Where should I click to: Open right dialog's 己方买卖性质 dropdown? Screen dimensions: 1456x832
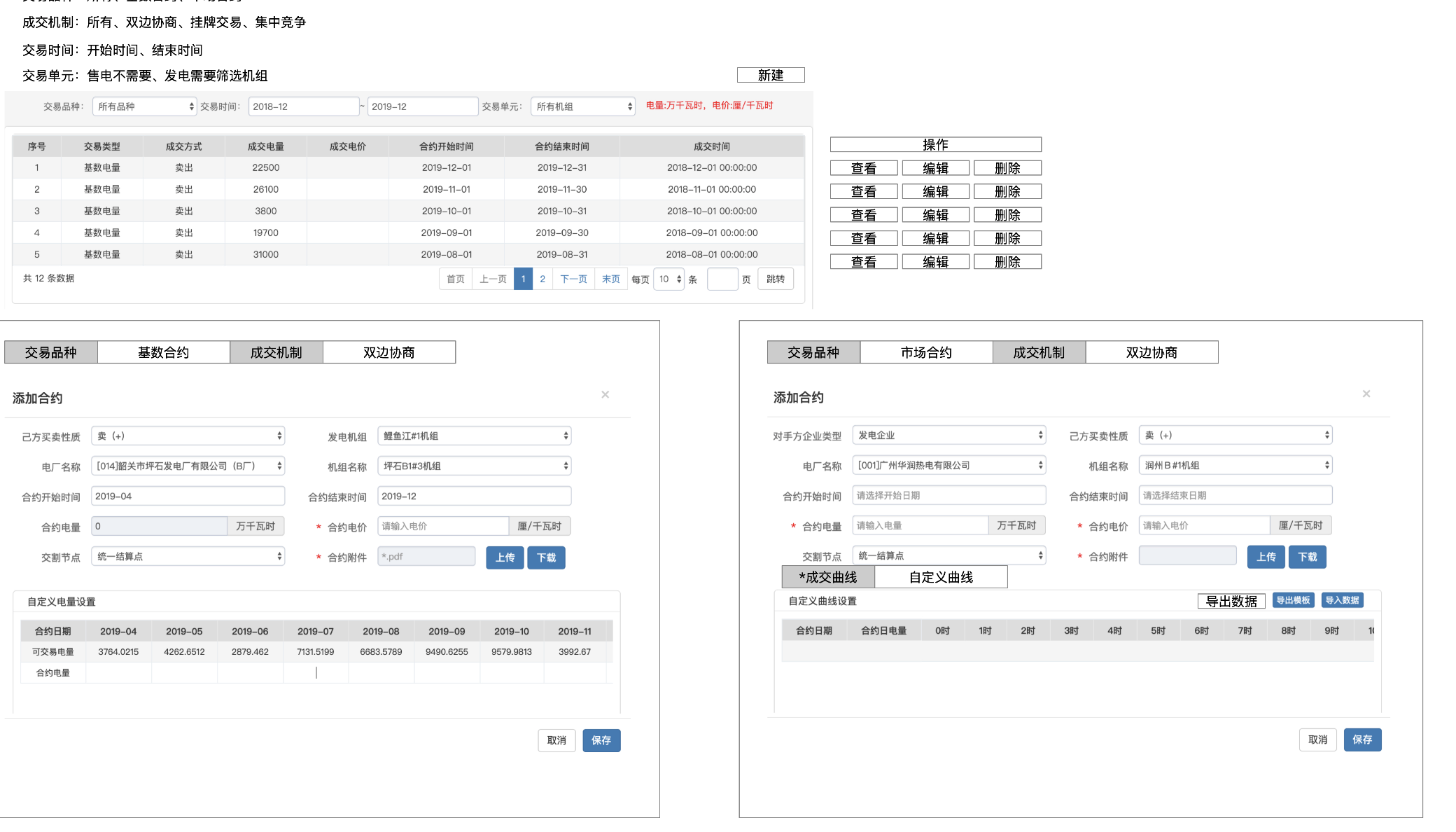(1235, 435)
